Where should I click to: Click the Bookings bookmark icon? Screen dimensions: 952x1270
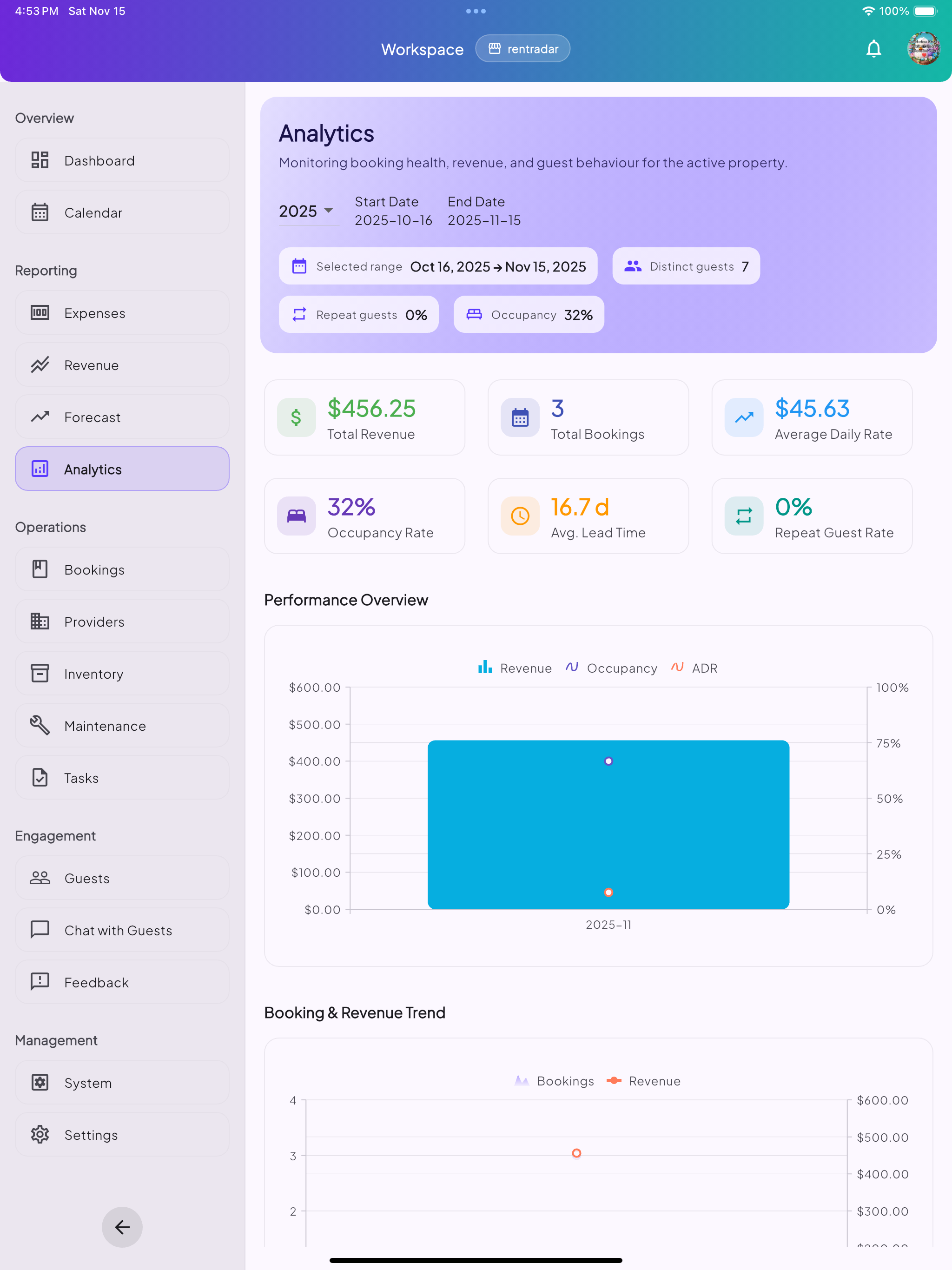pyautogui.click(x=40, y=569)
